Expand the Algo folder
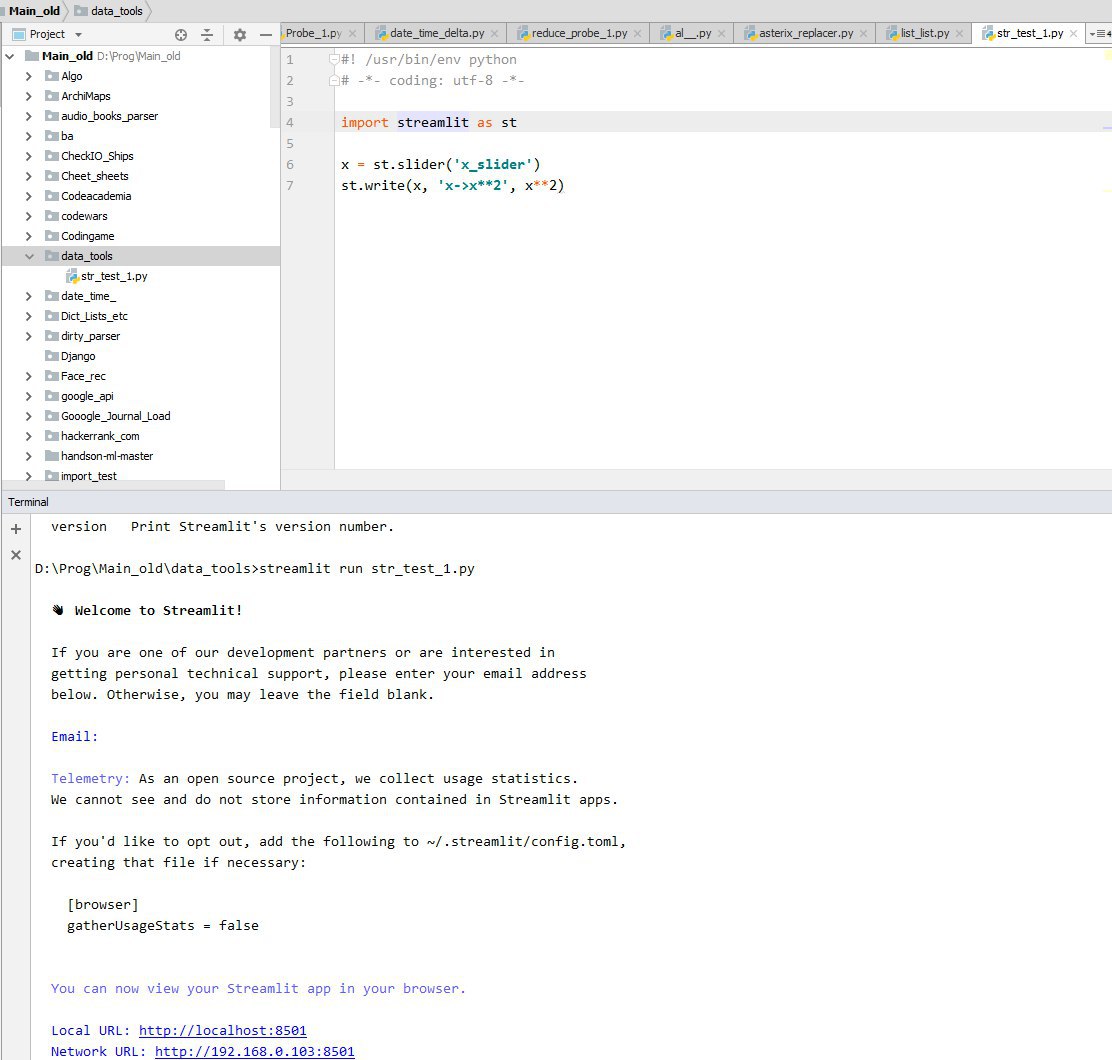 [x=28, y=76]
